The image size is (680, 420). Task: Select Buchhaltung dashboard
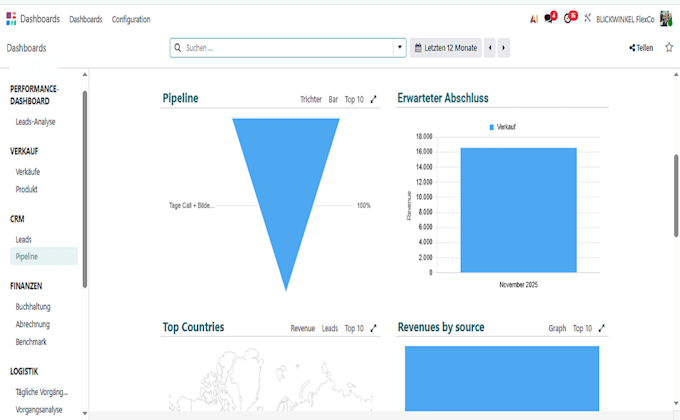click(x=33, y=307)
